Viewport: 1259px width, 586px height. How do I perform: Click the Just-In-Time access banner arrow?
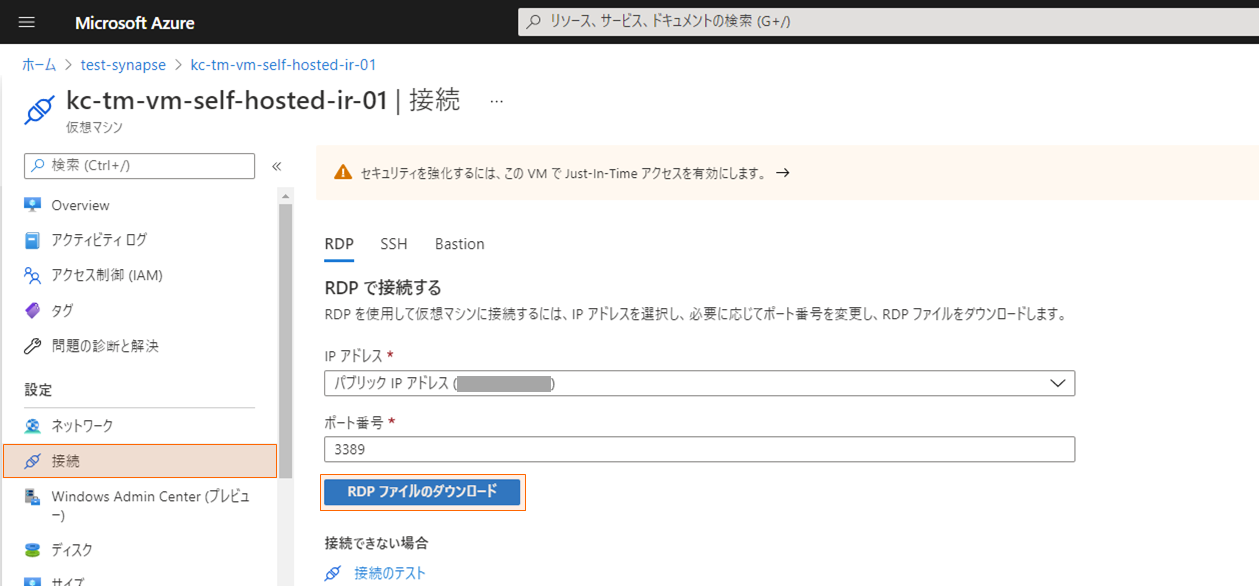point(783,173)
